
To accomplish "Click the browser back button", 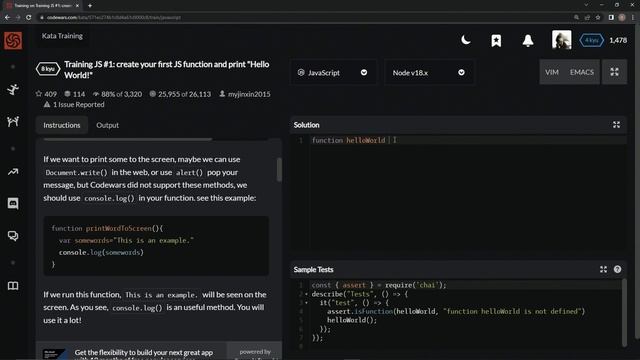I will click(x=7, y=17).
